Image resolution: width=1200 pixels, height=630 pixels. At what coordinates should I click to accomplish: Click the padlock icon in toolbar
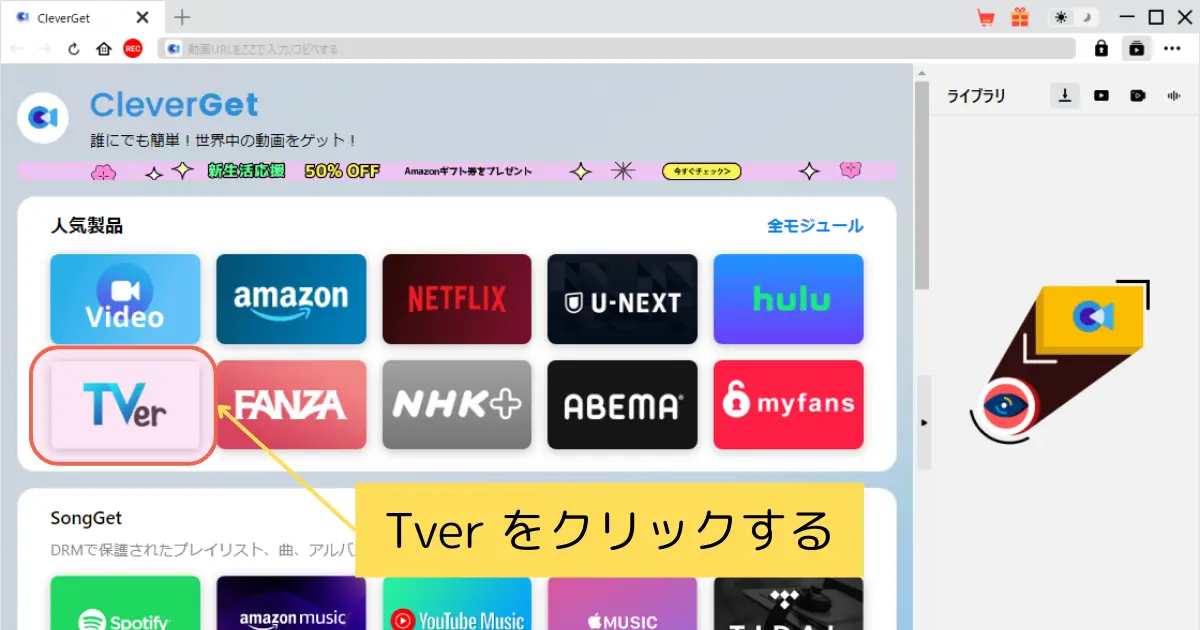(x=1101, y=48)
